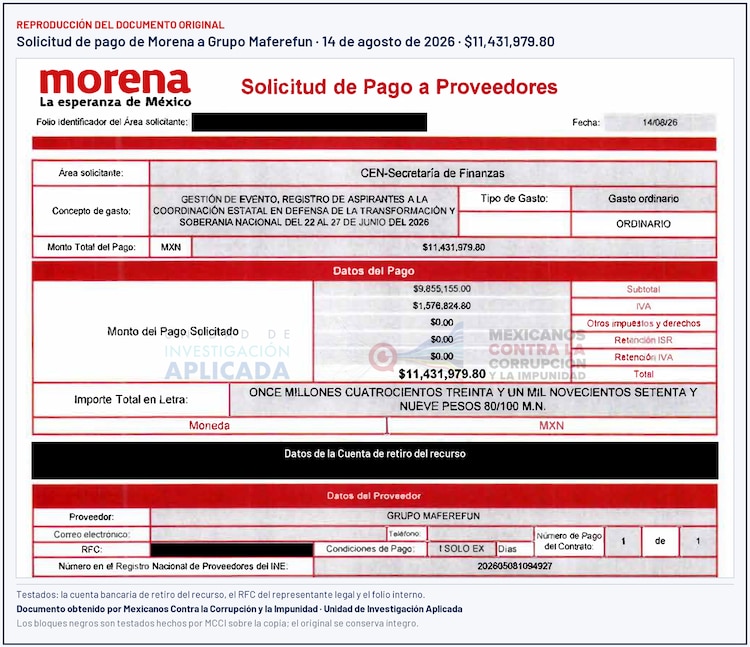Click the blacked-out Folio identificador field
The height and width of the screenshot is (647, 750).
pos(309,122)
